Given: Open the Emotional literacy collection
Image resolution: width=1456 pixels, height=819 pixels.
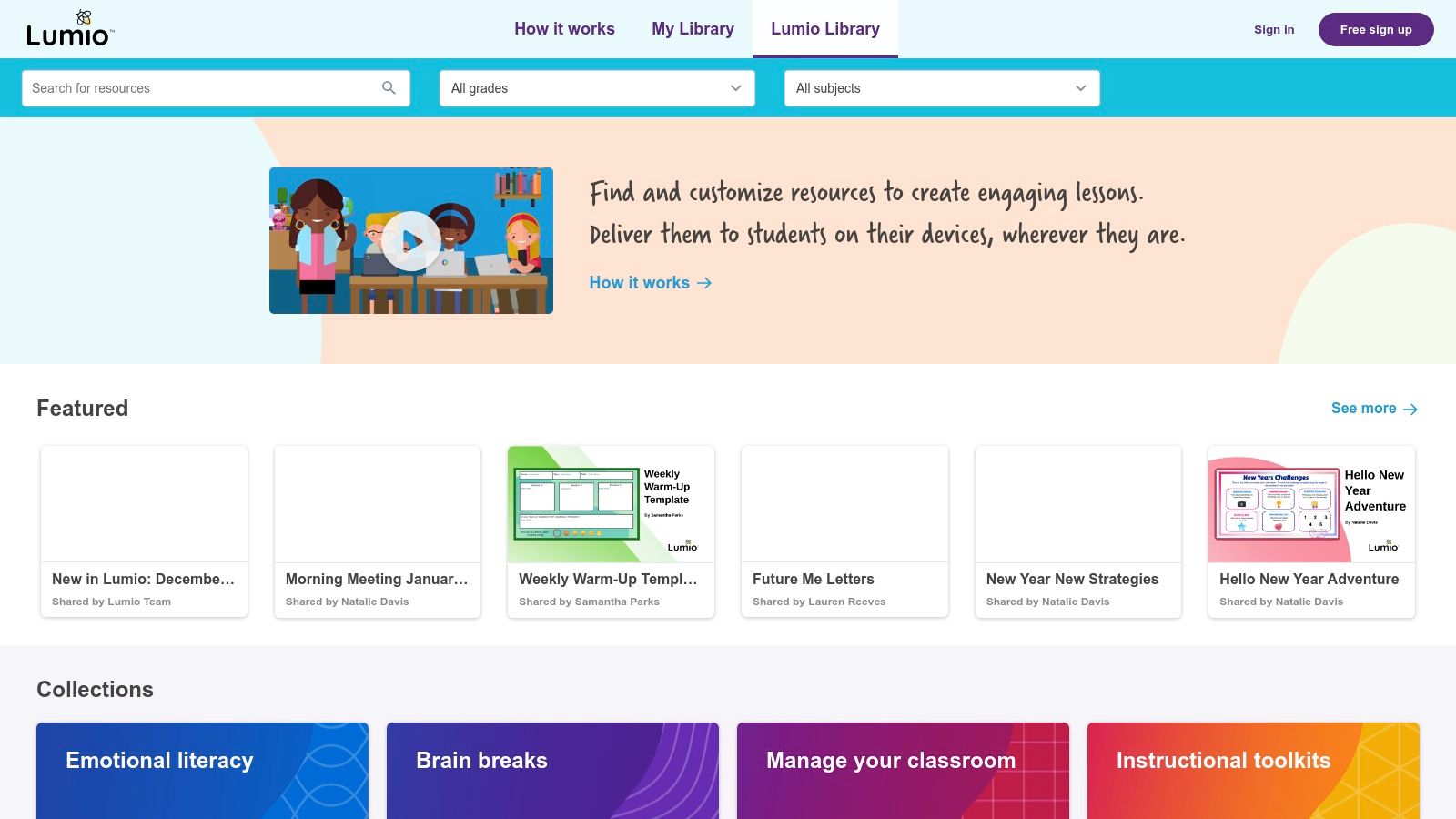Looking at the screenshot, I should [x=202, y=770].
